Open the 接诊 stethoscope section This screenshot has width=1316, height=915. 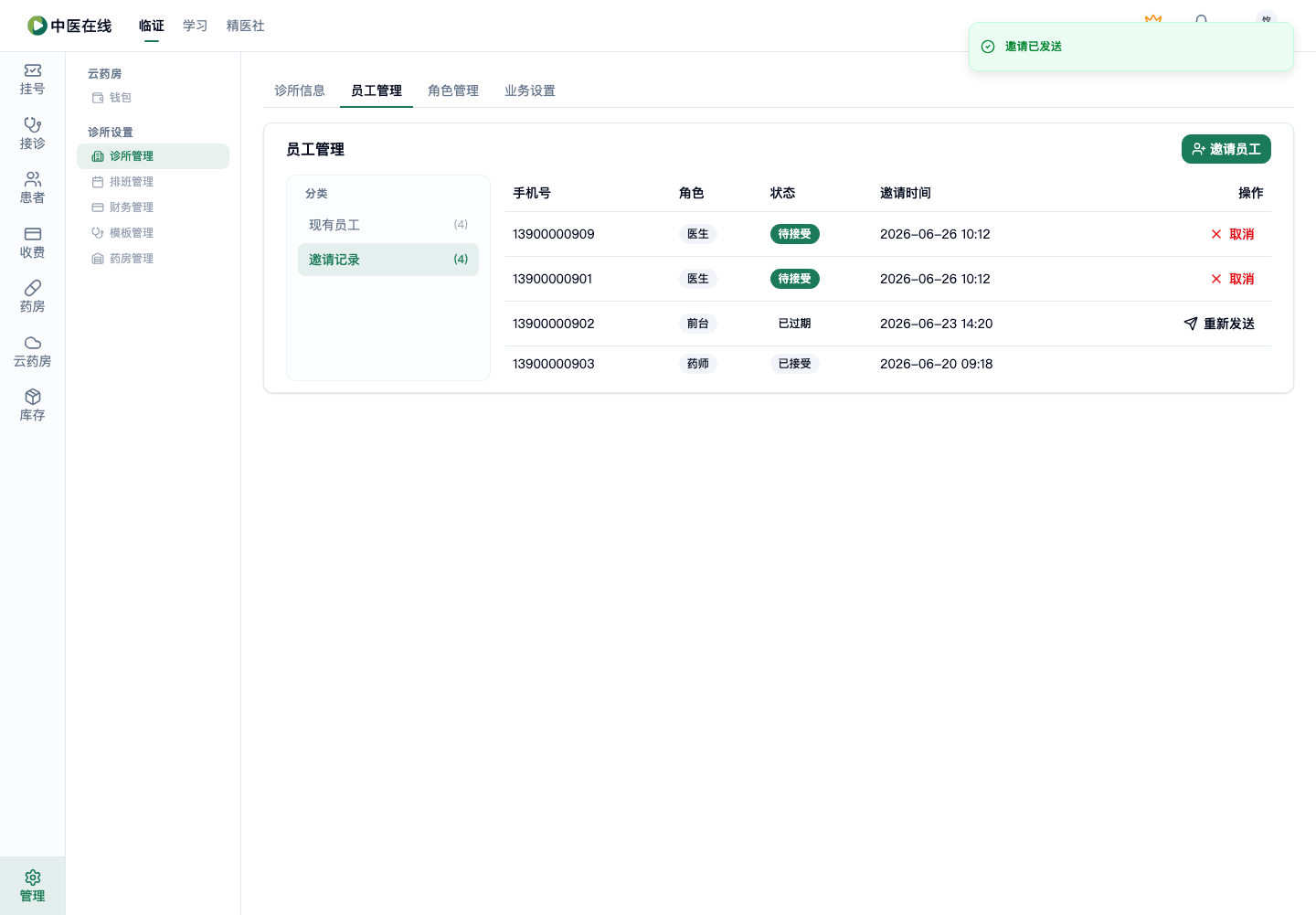point(32,133)
